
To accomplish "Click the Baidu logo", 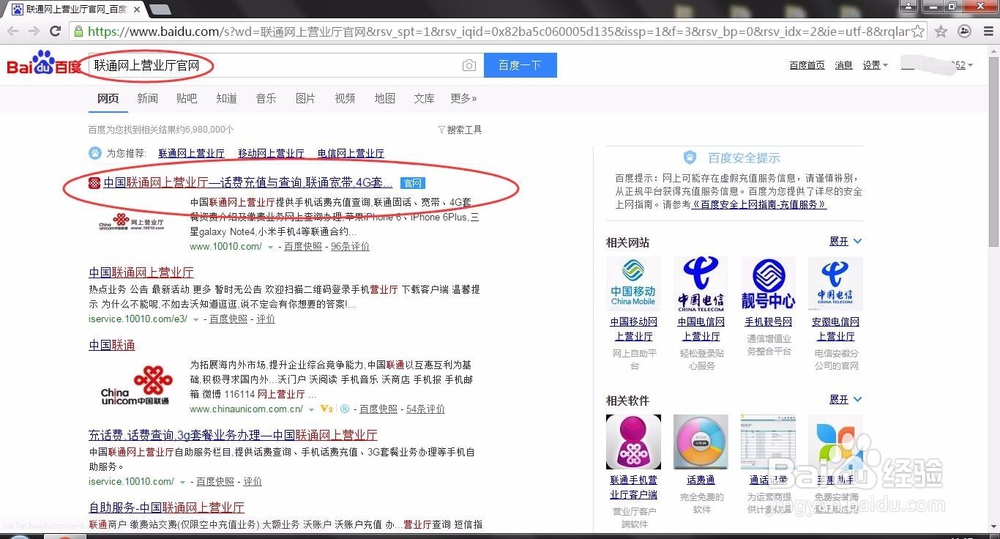I will click(43, 63).
